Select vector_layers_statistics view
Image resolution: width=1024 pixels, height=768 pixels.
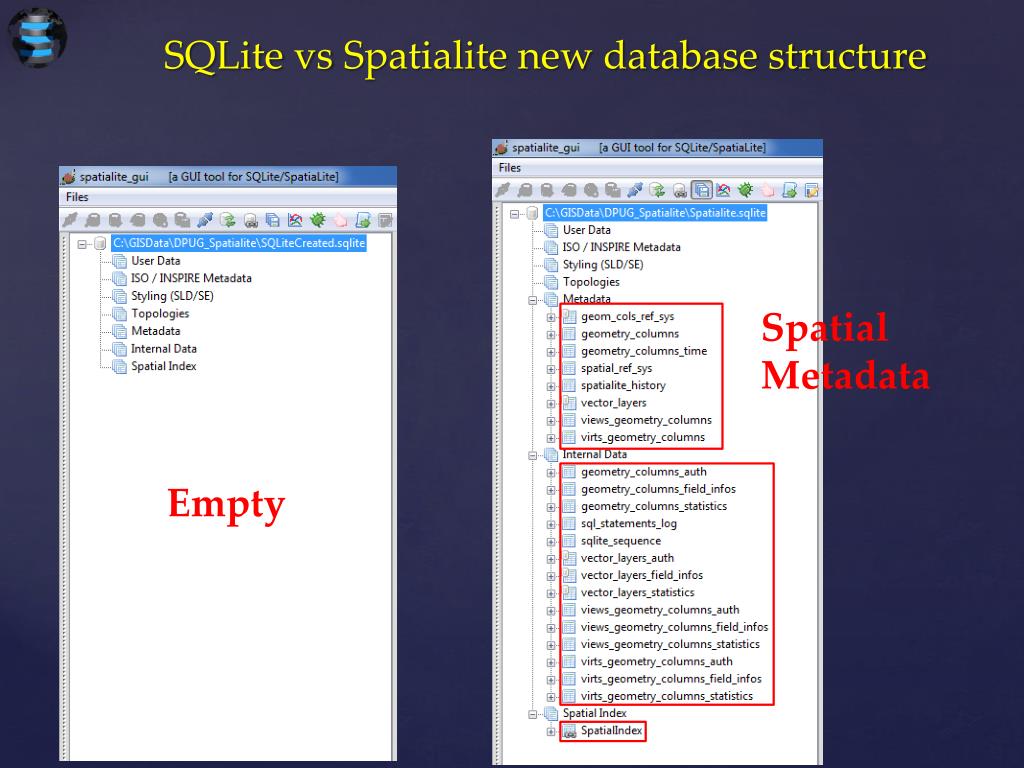(x=637, y=592)
